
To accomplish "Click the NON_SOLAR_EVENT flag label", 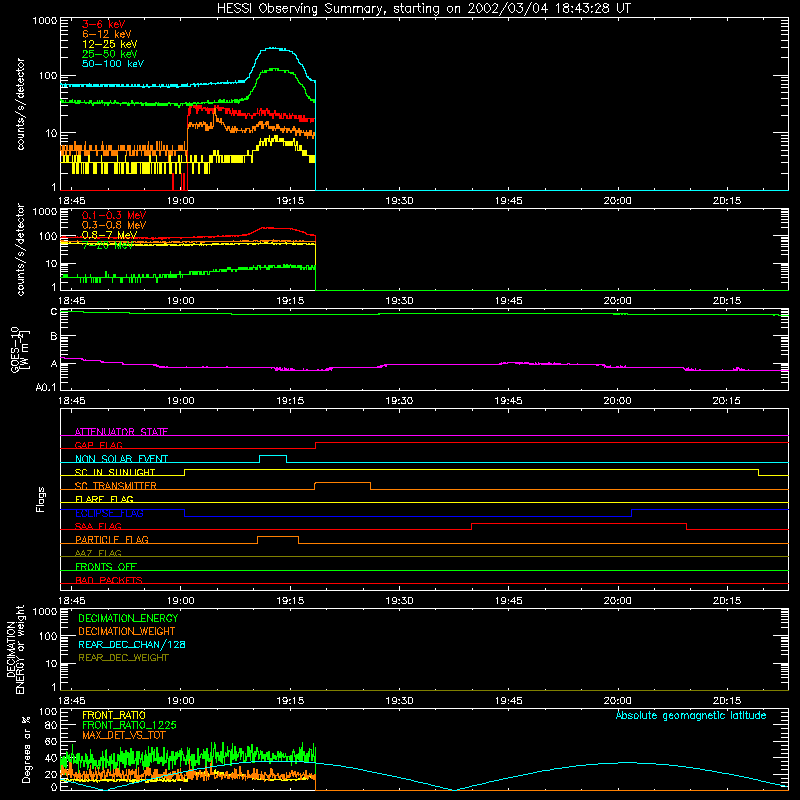I will [121, 459].
